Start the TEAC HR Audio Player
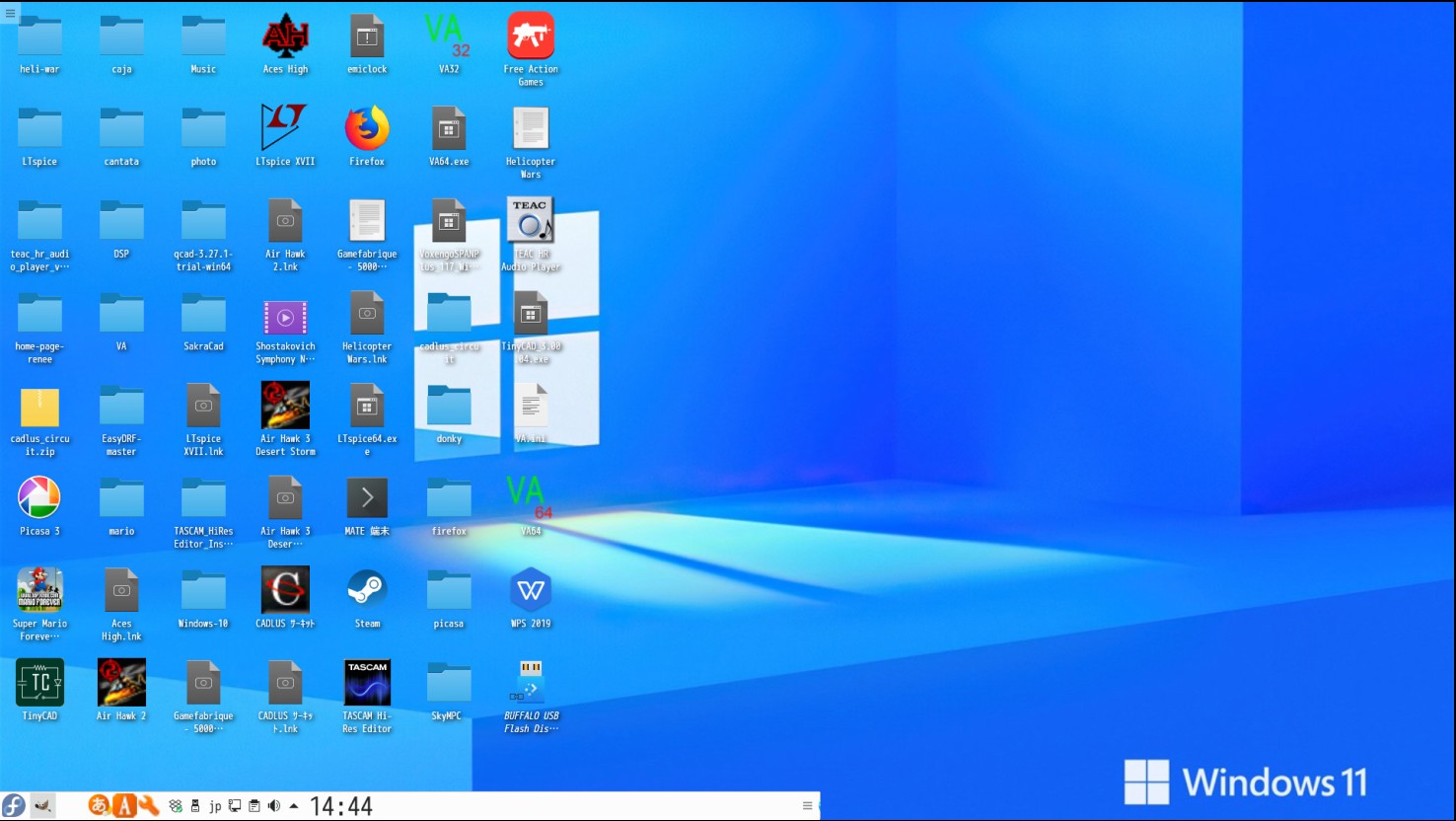The width and height of the screenshot is (1456, 821). (530, 219)
